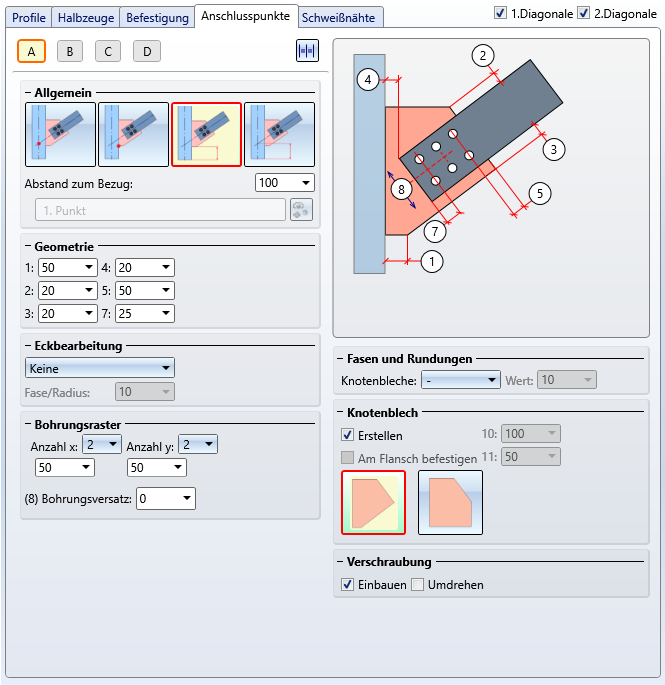Toggle the 2.Diagonale checkbox
The height and width of the screenshot is (685, 665).
pos(583,13)
